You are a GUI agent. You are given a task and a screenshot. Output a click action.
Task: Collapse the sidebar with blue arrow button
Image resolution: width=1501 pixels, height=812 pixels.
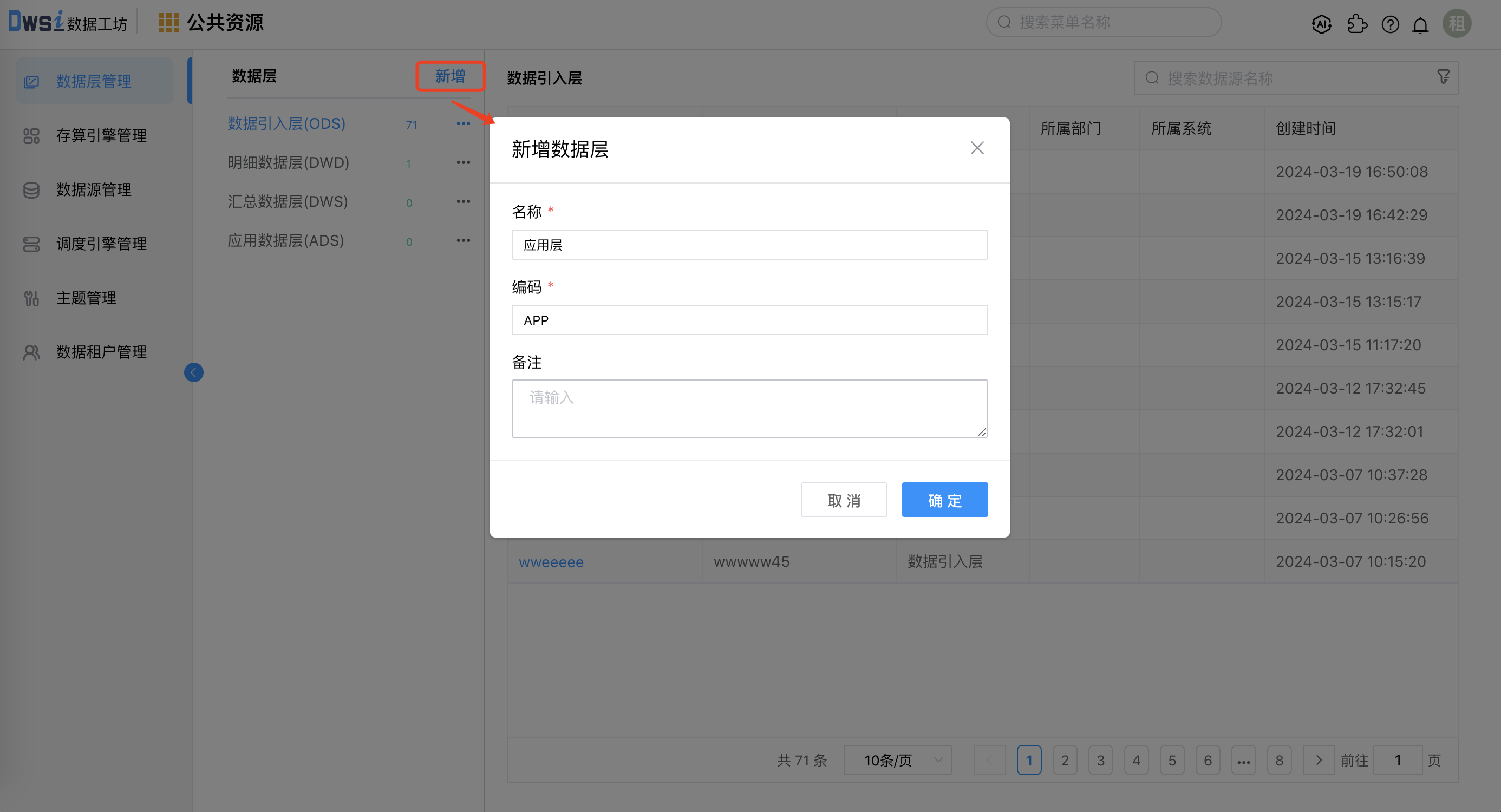point(193,372)
